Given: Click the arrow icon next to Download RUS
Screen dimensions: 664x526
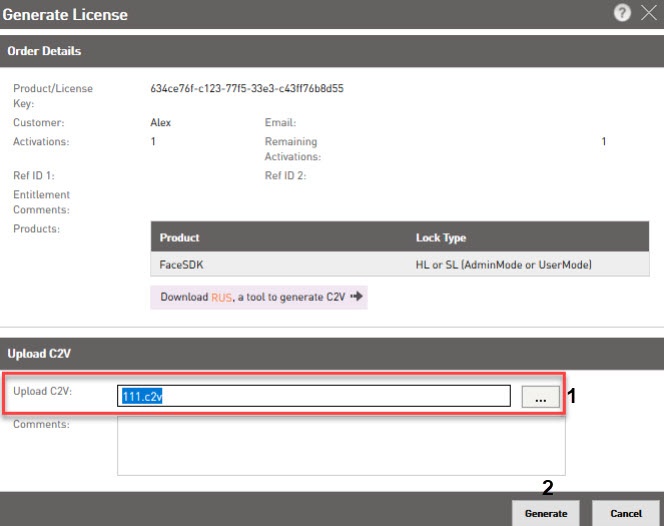Looking at the screenshot, I should tap(357, 296).
